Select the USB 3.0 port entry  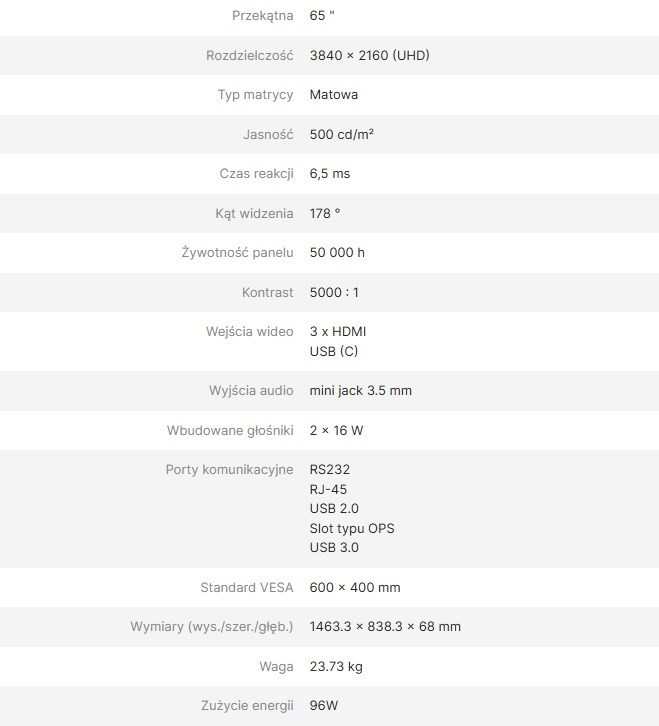(x=334, y=547)
